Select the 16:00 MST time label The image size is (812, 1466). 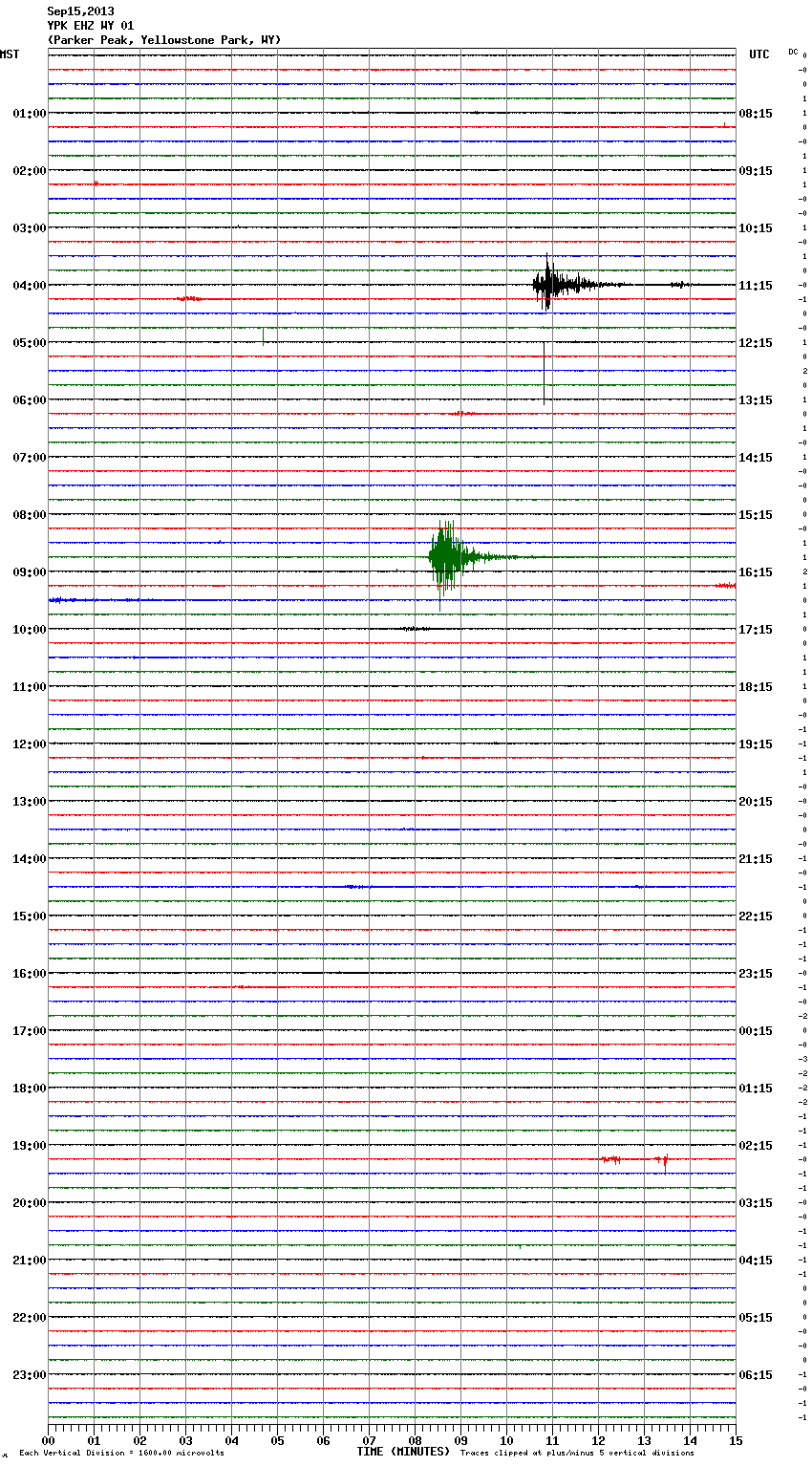[x=30, y=974]
